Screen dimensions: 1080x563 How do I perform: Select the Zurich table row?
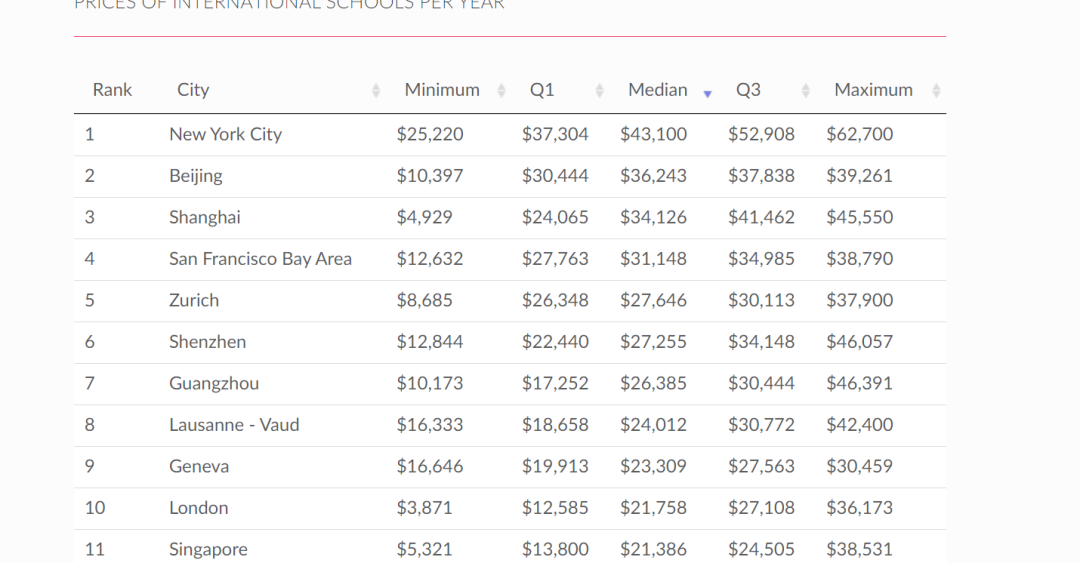tap(194, 300)
